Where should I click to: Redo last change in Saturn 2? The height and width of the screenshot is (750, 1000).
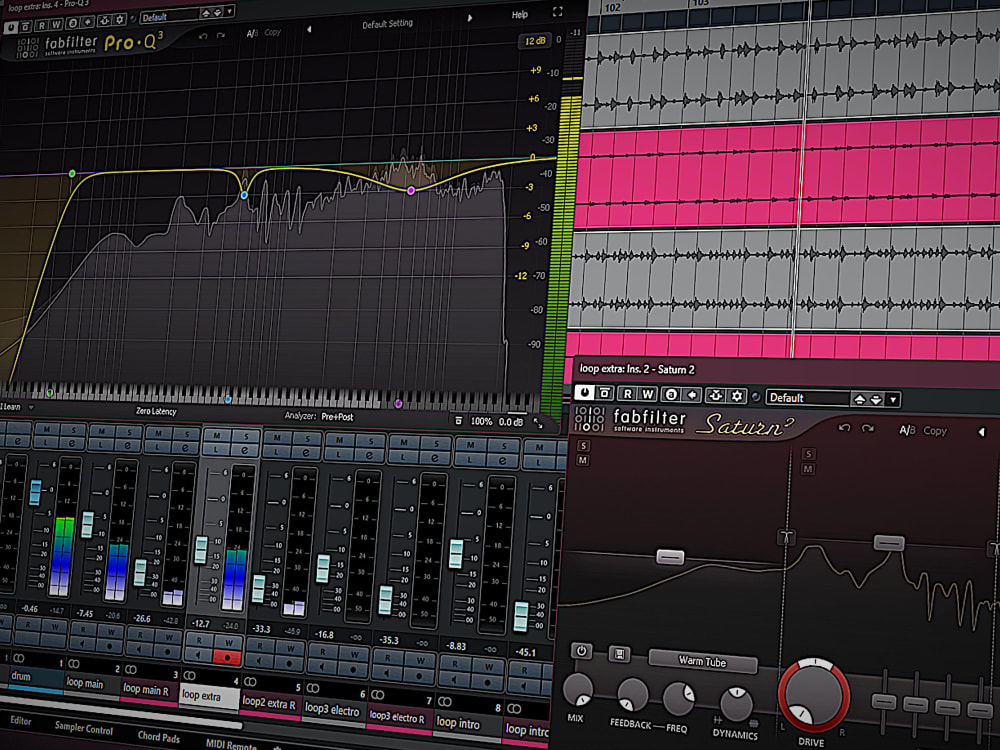(x=868, y=429)
